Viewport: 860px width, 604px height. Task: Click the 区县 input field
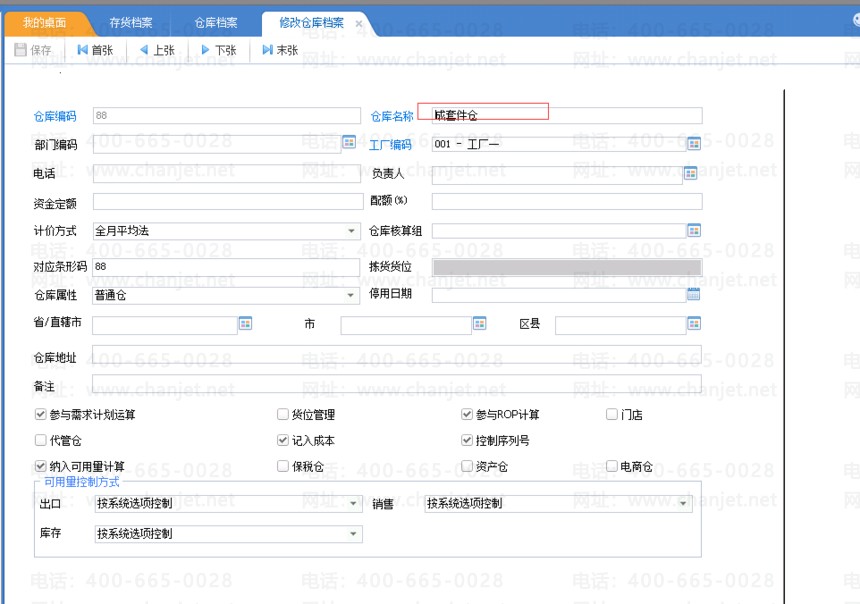[620, 325]
